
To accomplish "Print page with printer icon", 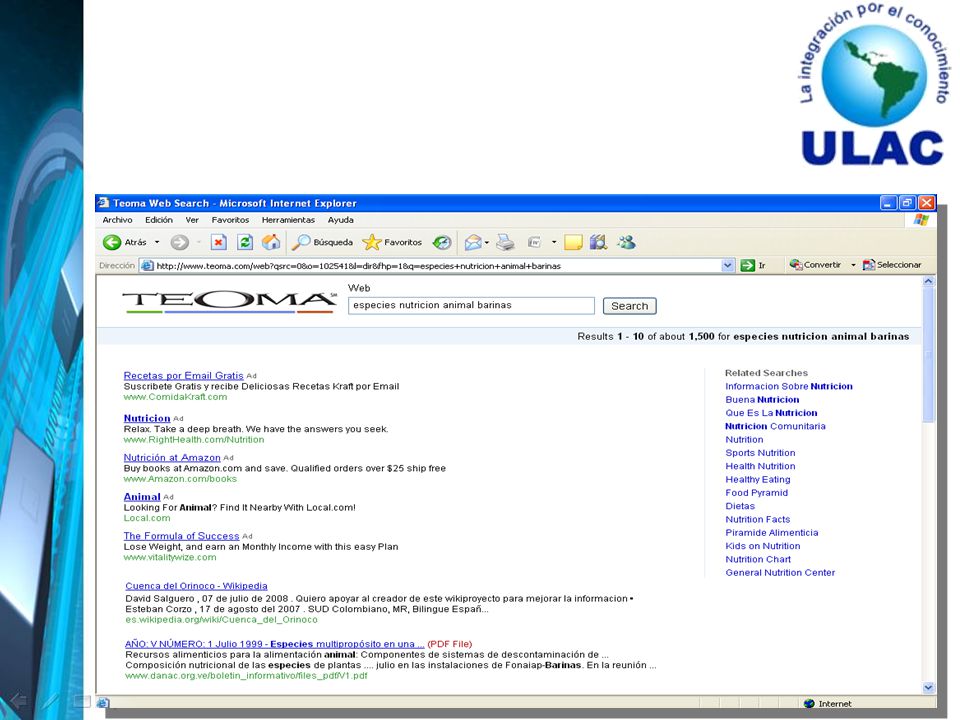I will (x=505, y=242).
